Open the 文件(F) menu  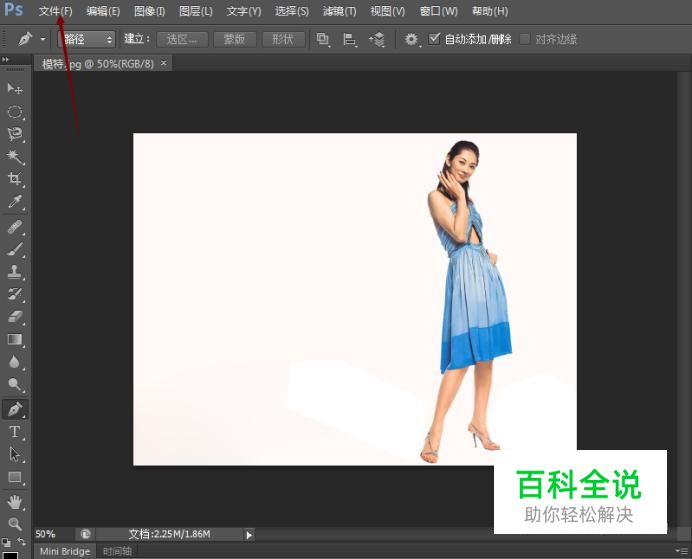tap(55, 11)
